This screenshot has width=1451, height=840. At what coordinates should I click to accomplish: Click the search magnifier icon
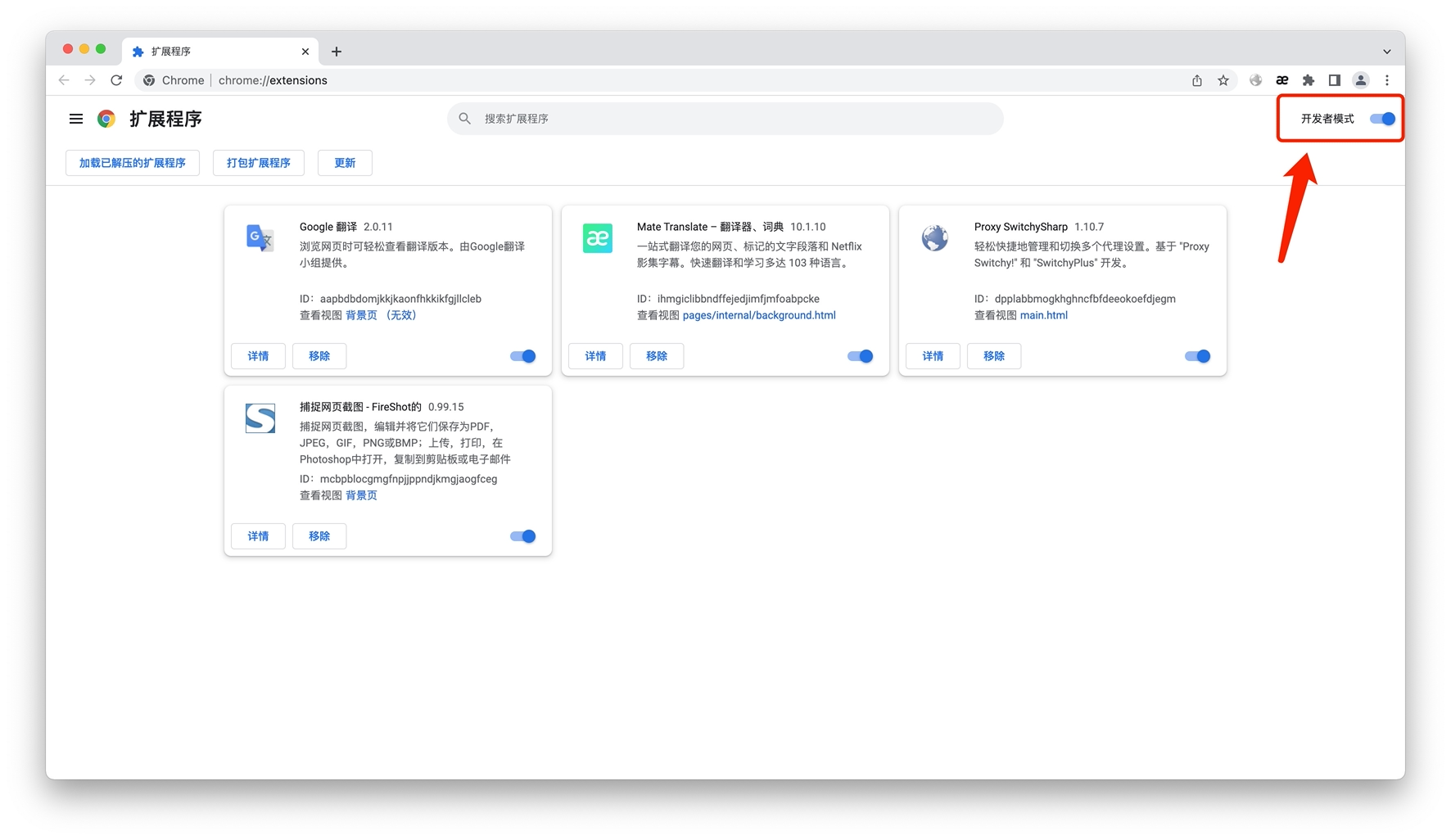point(465,119)
